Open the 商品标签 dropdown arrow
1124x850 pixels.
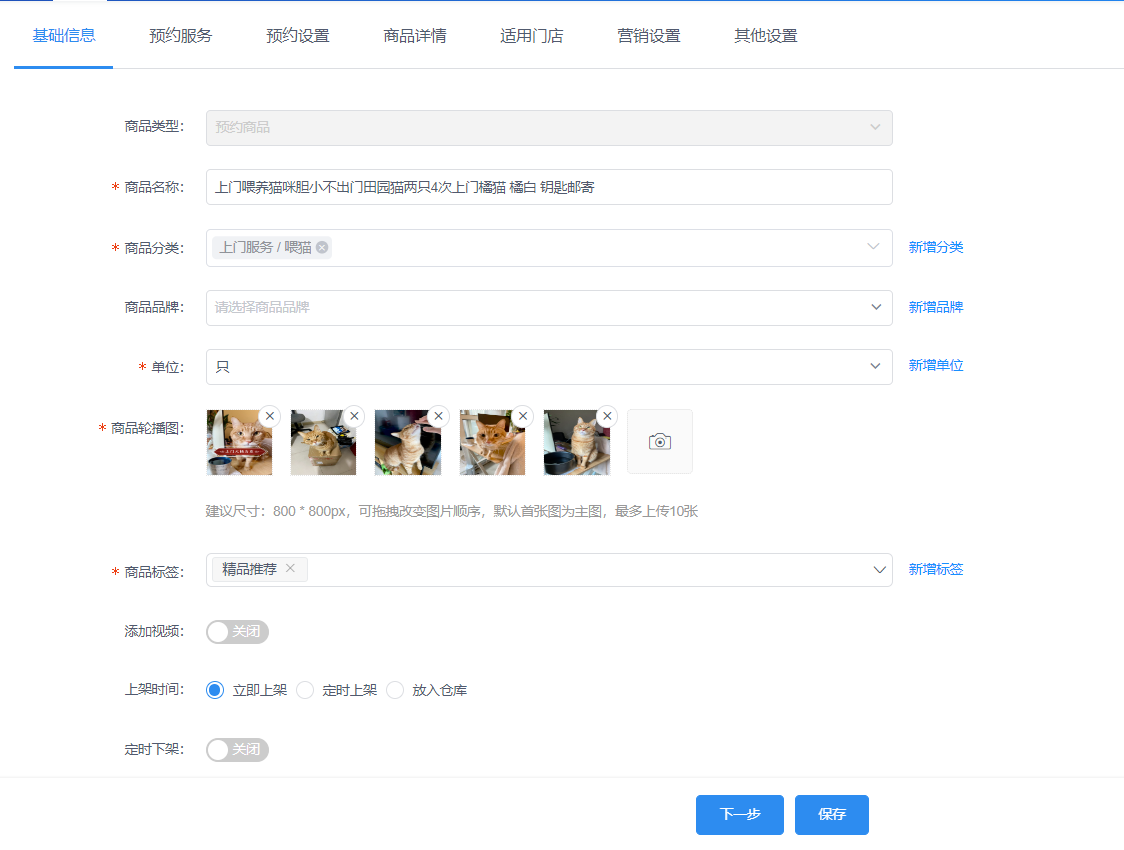[879, 570]
